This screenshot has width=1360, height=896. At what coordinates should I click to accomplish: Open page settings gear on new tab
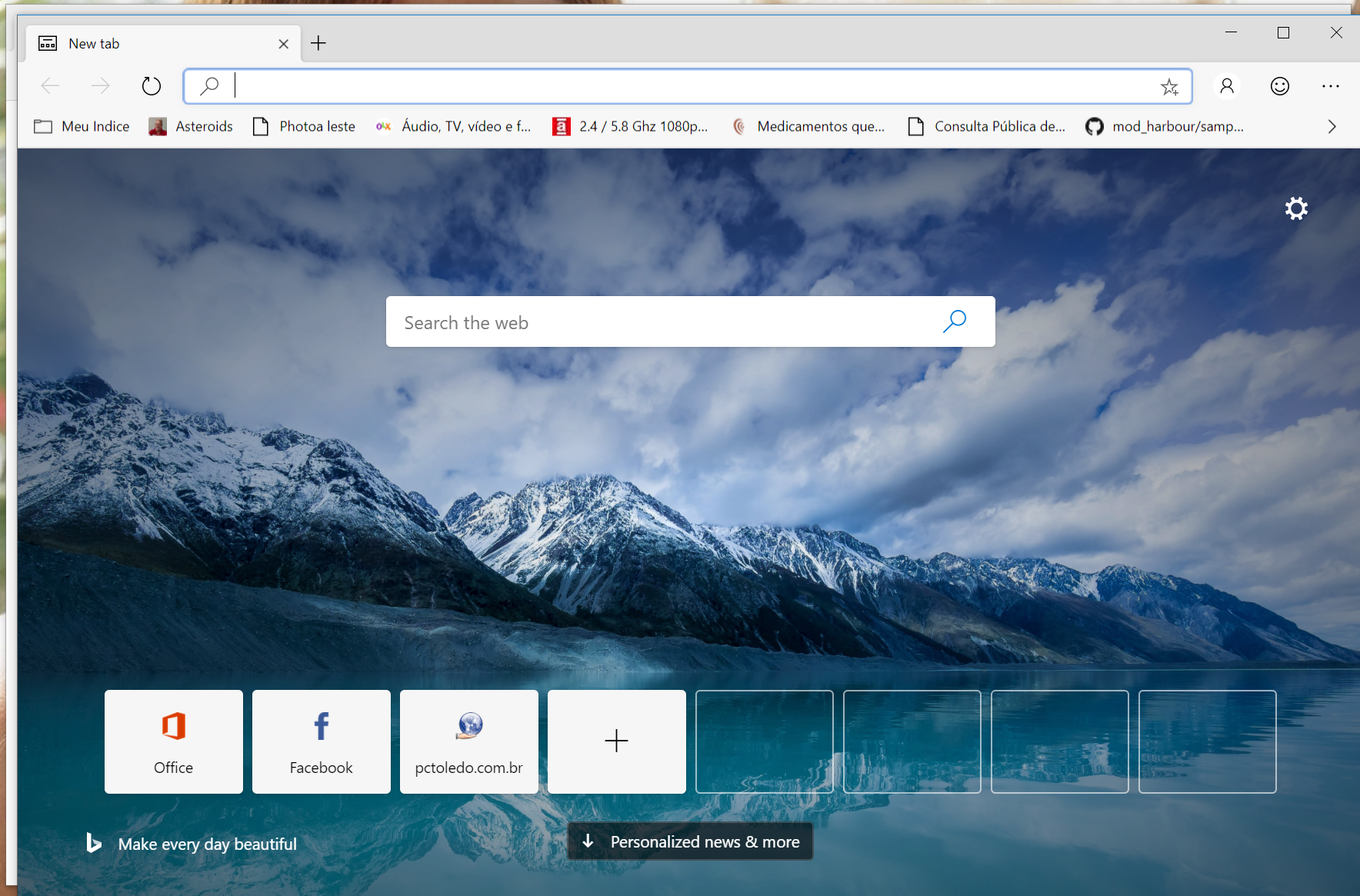pos(1296,208)
